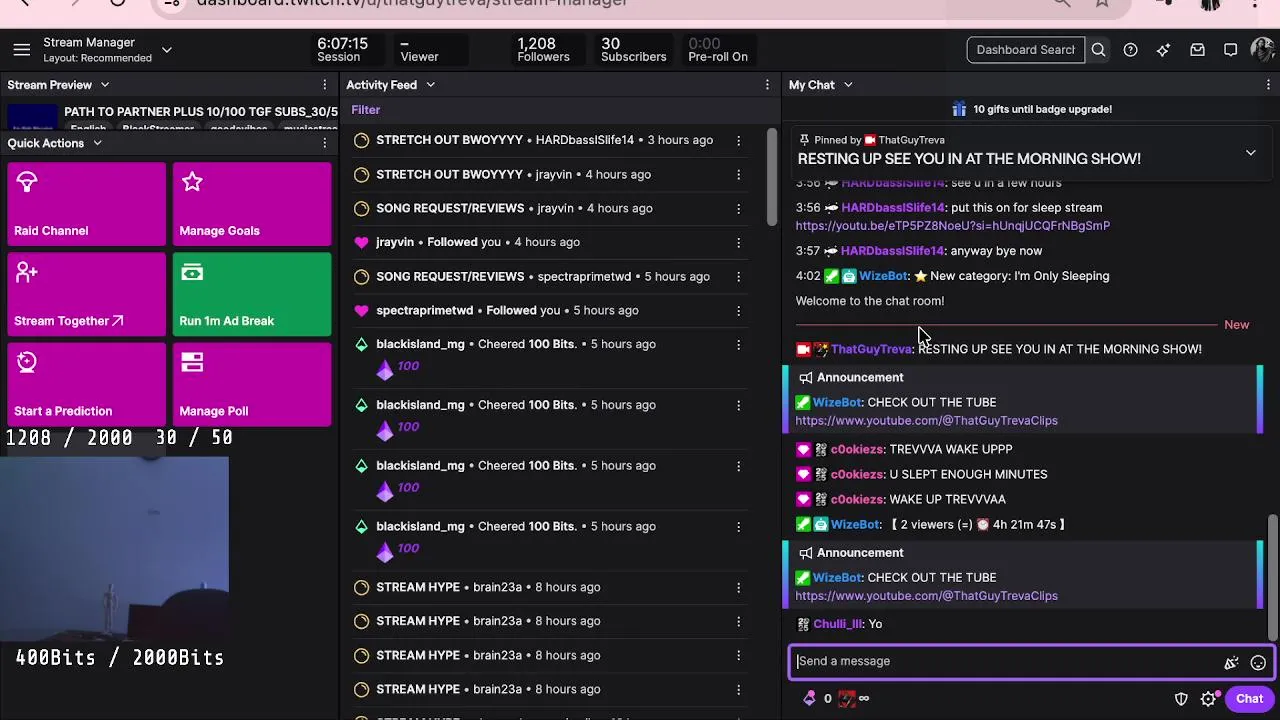Open second ThatGuyTrevaClips YouTube link

coord(926,596)
